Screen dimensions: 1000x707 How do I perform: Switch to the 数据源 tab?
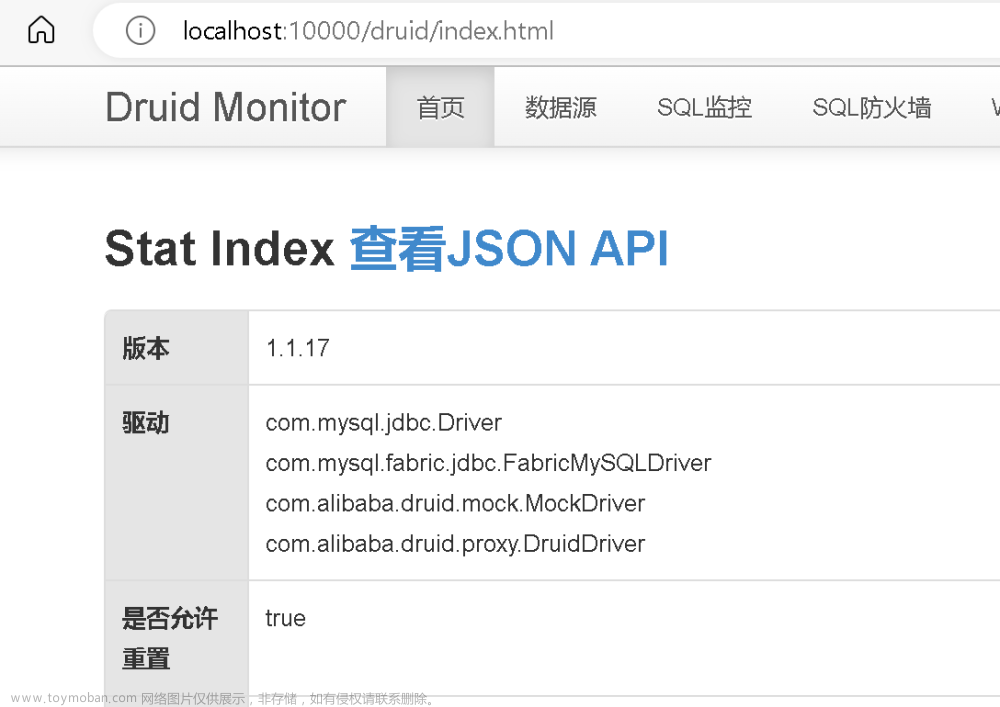561,107
